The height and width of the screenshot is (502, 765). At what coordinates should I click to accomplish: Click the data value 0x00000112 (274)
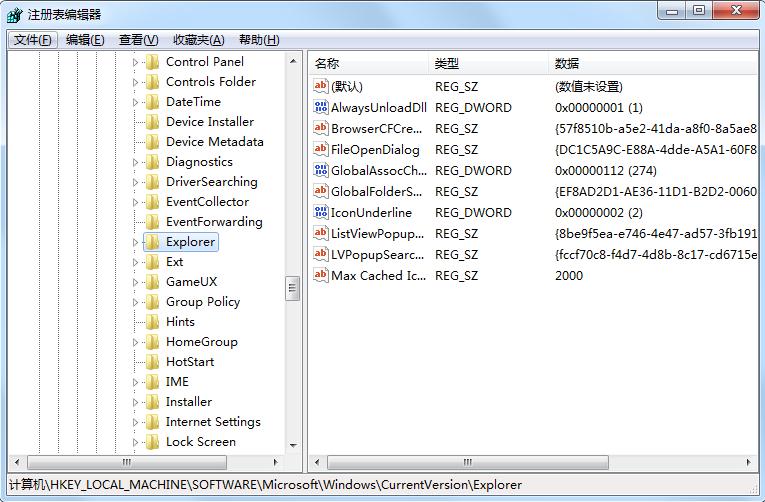coord(605,170)
